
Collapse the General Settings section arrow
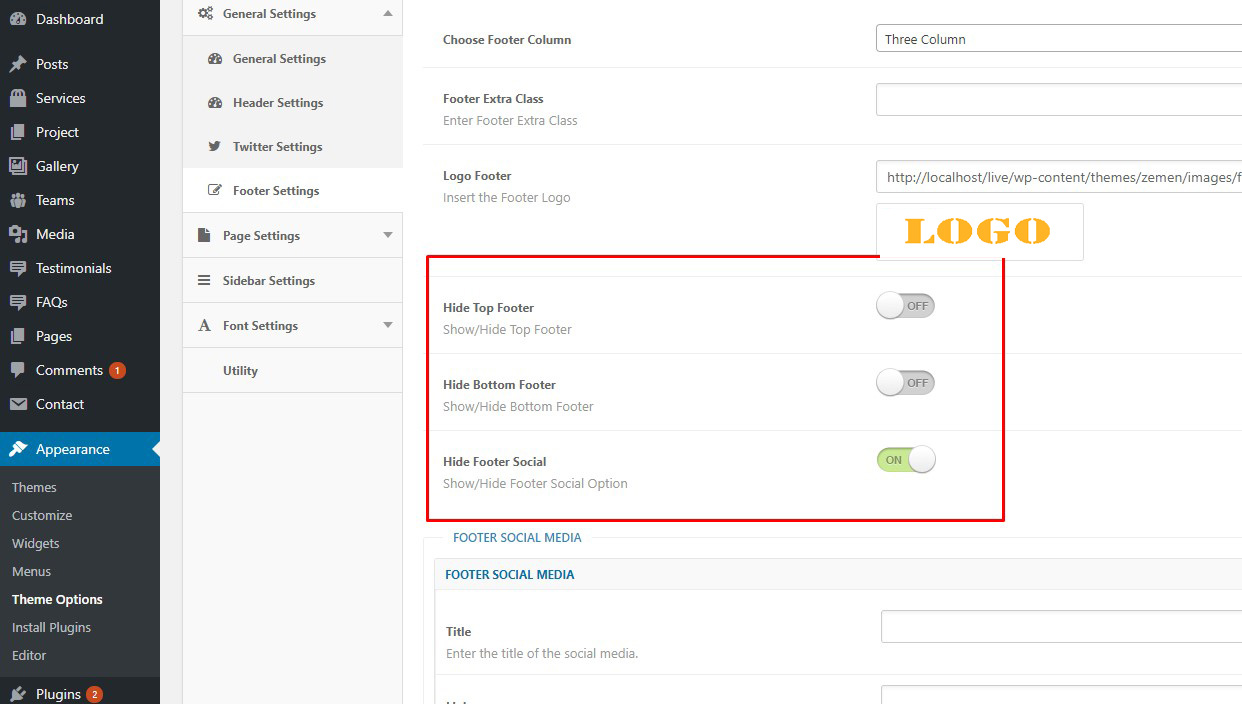pos(388,13)
